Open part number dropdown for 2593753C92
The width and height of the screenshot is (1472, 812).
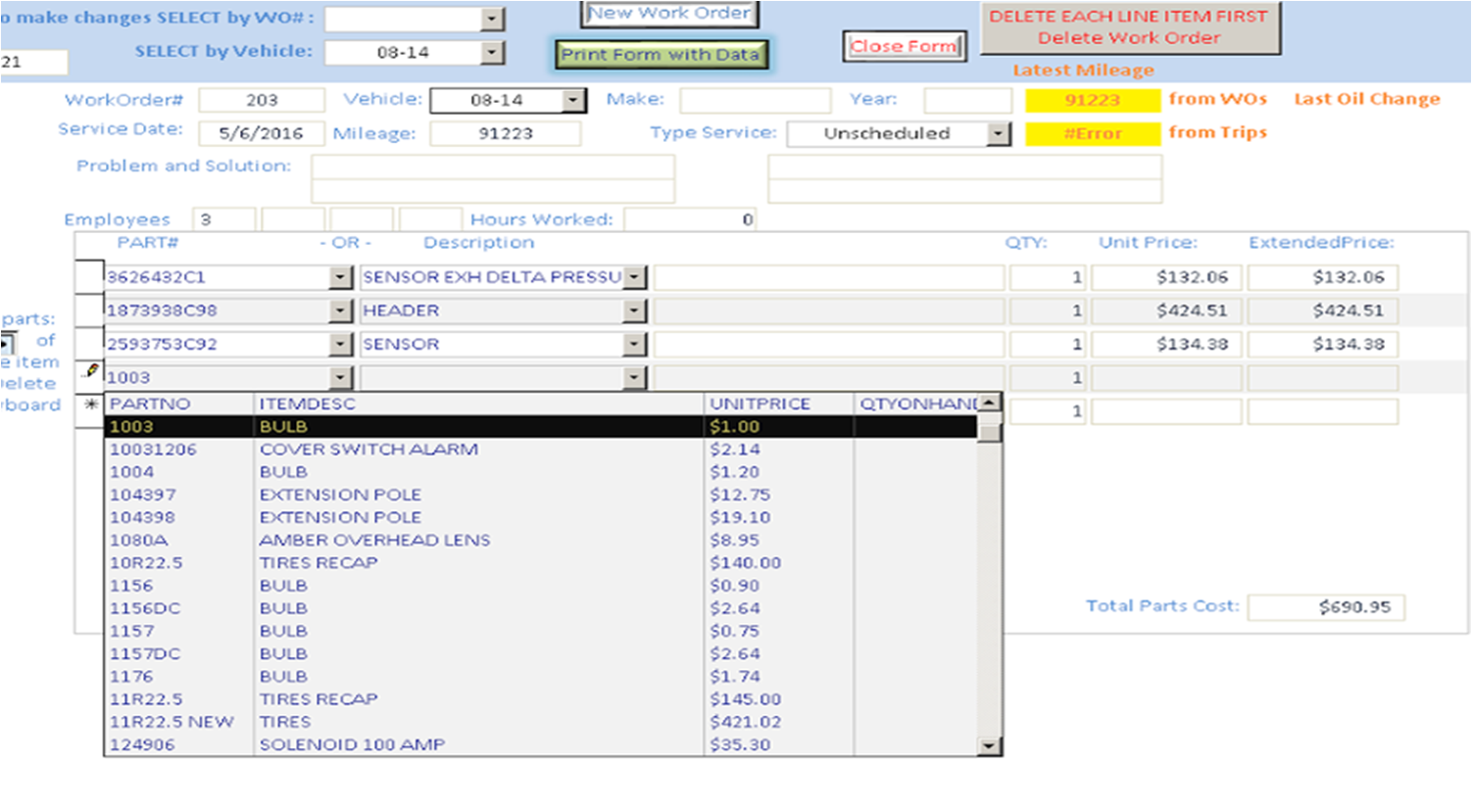click(x=340, y=344)
